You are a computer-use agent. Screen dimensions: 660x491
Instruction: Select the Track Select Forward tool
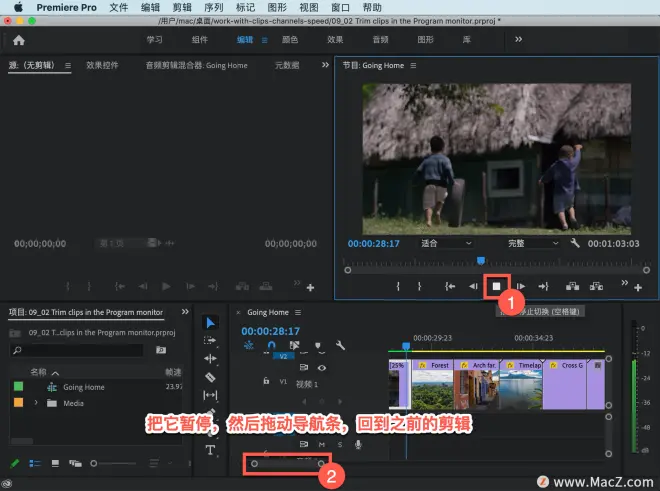[x=210, y=341]
